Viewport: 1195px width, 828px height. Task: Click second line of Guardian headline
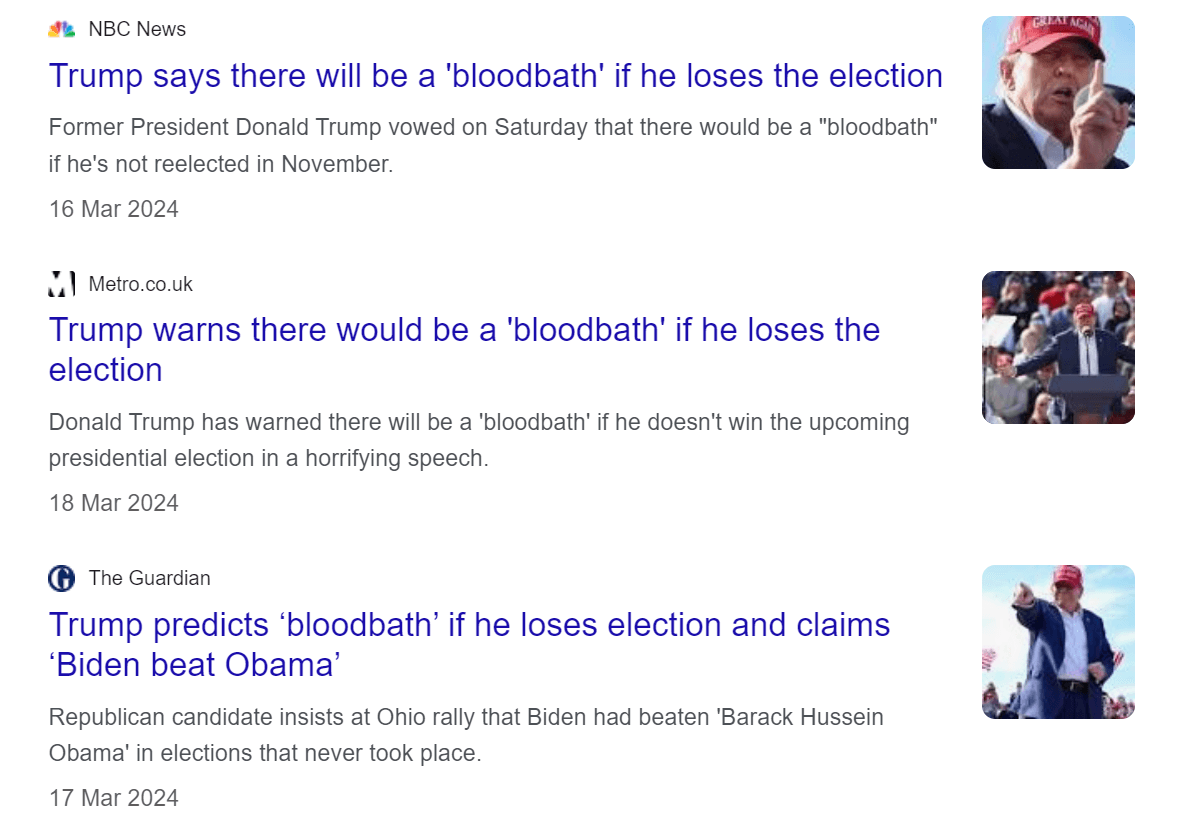[196, 664]
